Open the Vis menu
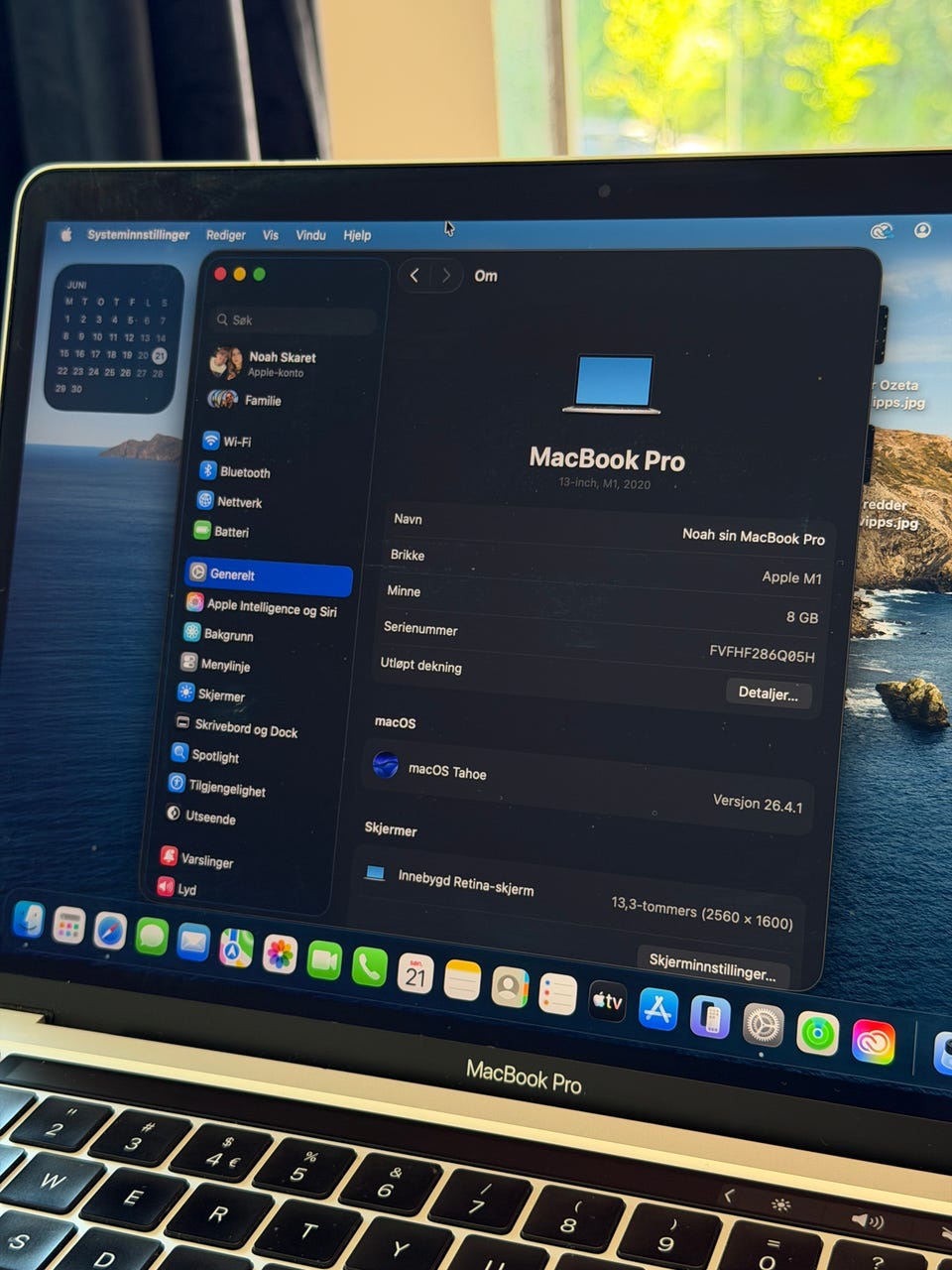Viewport: 952px width, 1270px height. 271,235
